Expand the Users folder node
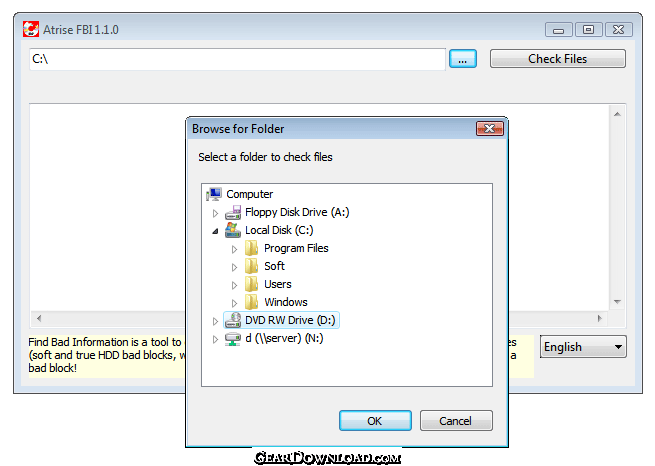655x466 pixels. point(234,285)
